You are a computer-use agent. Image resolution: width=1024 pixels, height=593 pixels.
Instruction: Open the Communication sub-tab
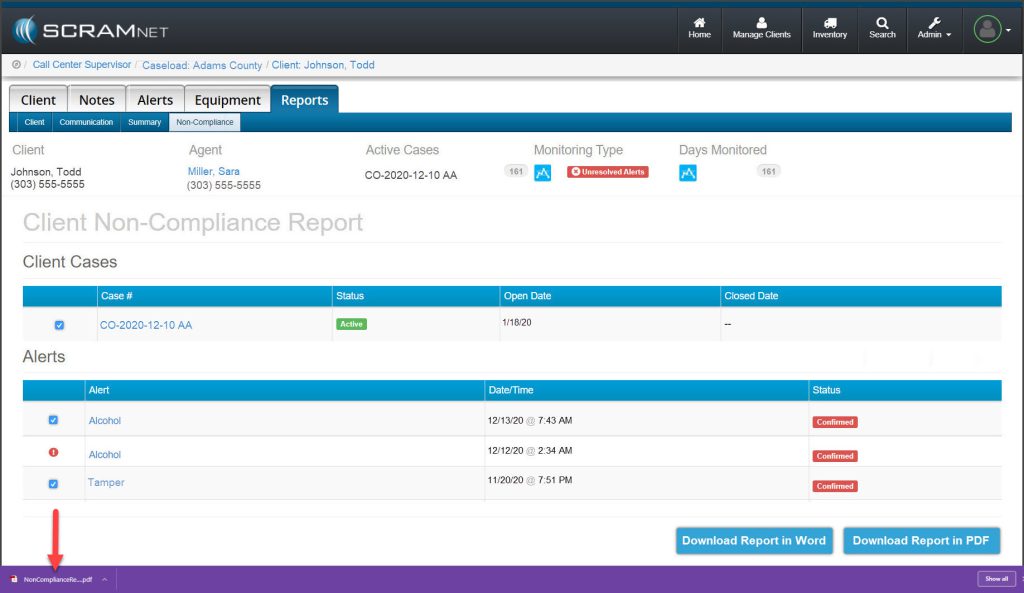[86, 121]
